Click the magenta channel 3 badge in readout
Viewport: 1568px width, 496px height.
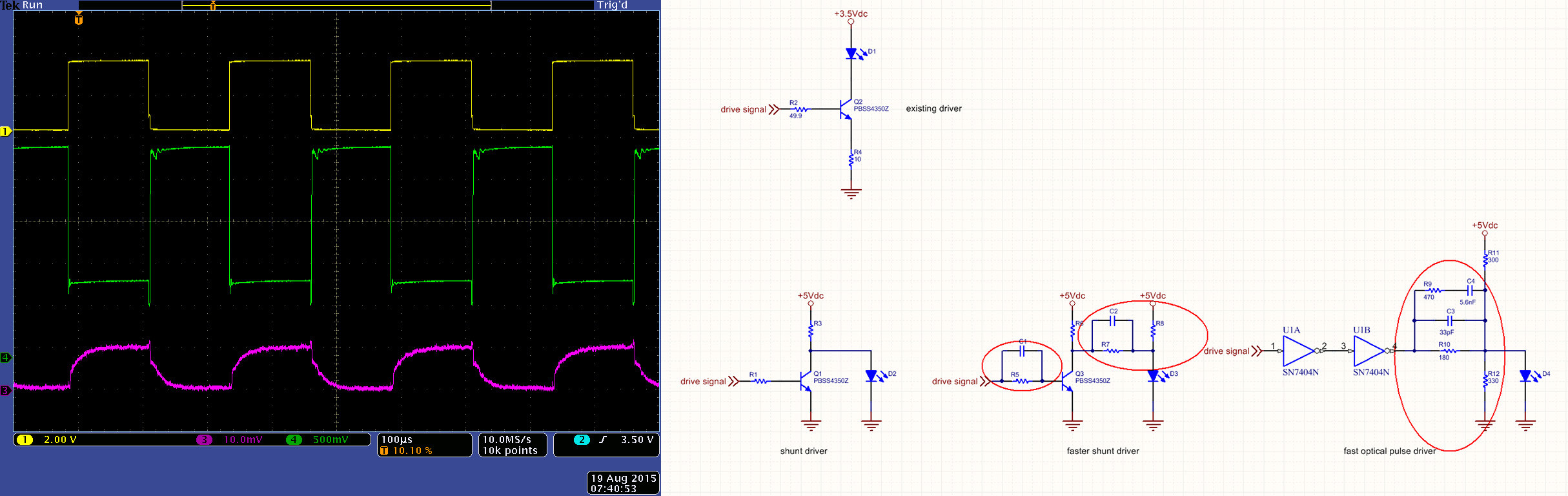tap(204, 440)
